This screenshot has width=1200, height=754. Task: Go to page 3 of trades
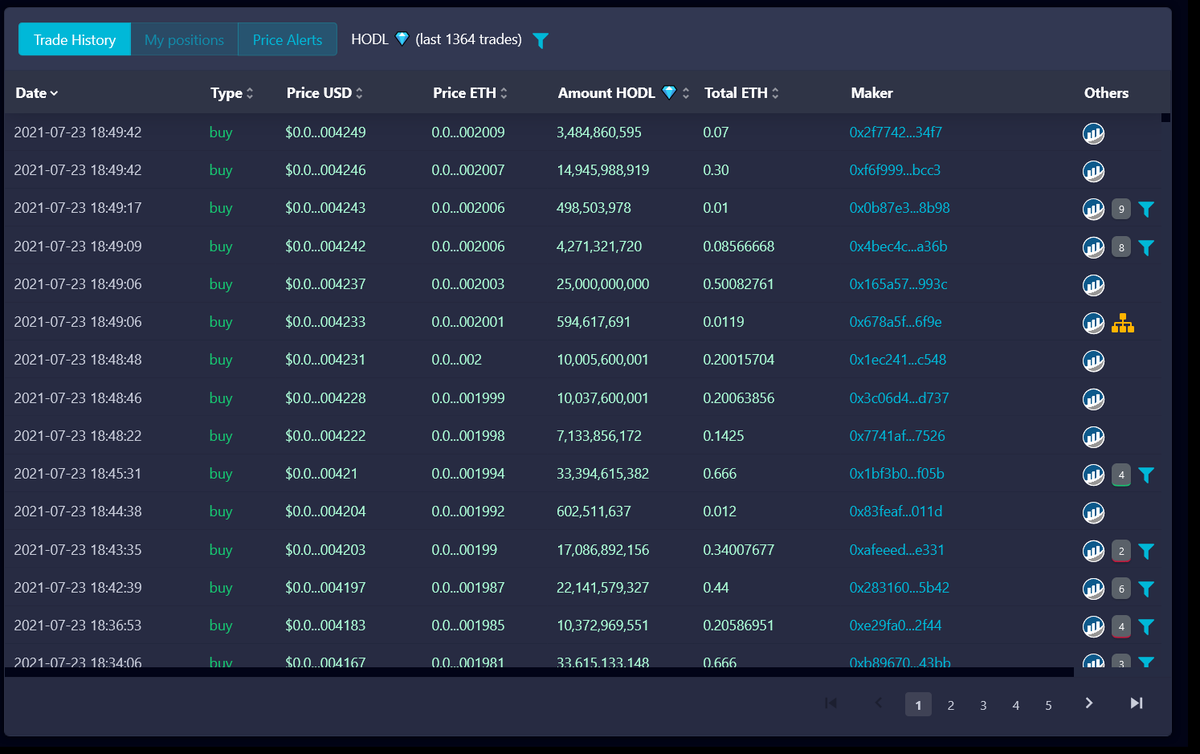pos(983,705)
